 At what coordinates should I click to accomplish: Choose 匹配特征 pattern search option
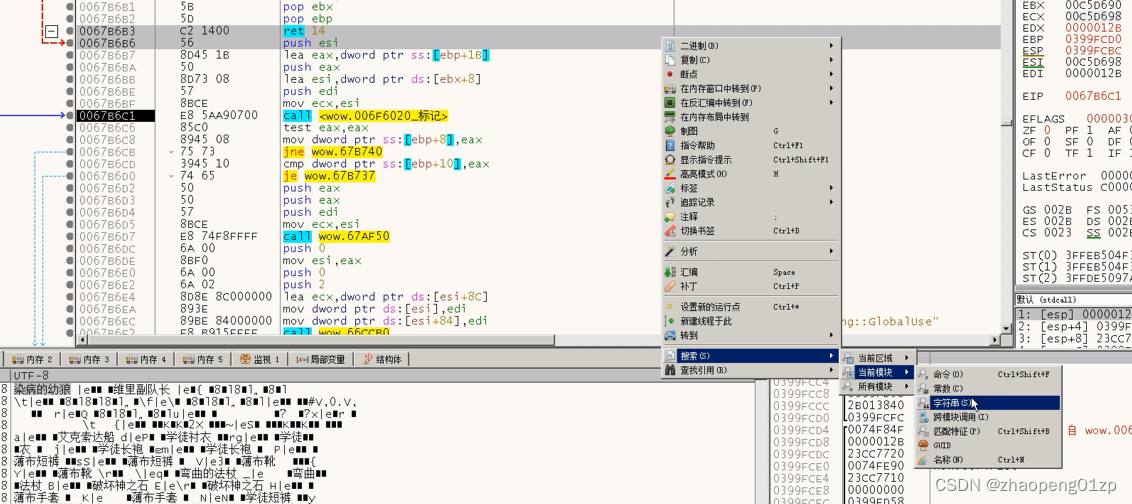pyautogui.click(x=988, y=431)
